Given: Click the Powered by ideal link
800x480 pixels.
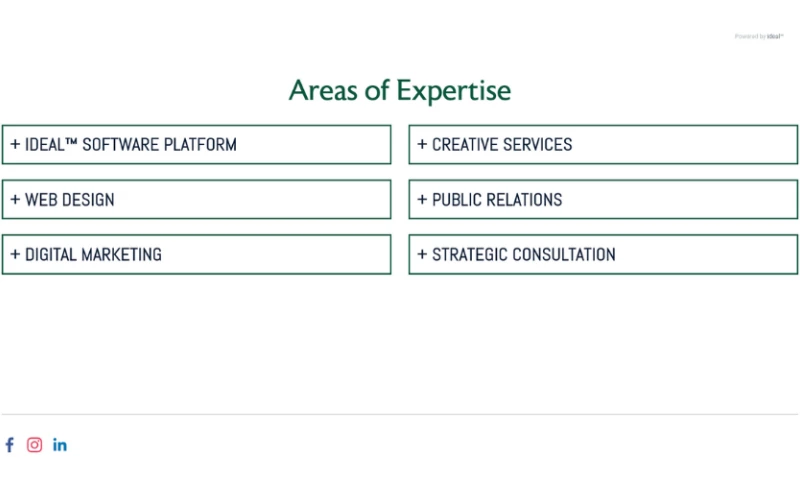Looking at the screenshot, I should 759,37.
